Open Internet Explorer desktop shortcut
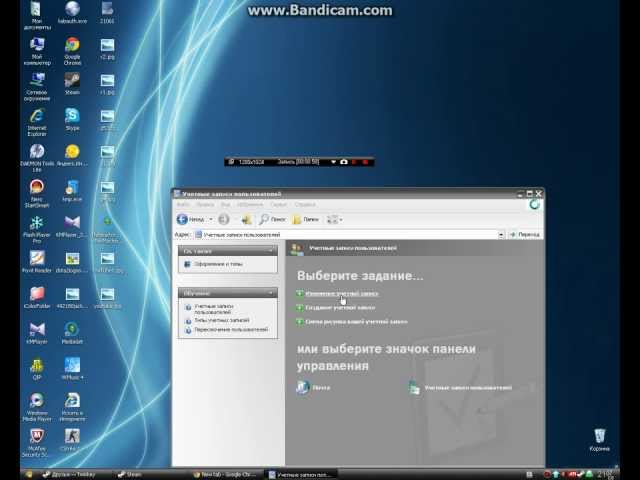Screen dimensions: 640x480 37,122
